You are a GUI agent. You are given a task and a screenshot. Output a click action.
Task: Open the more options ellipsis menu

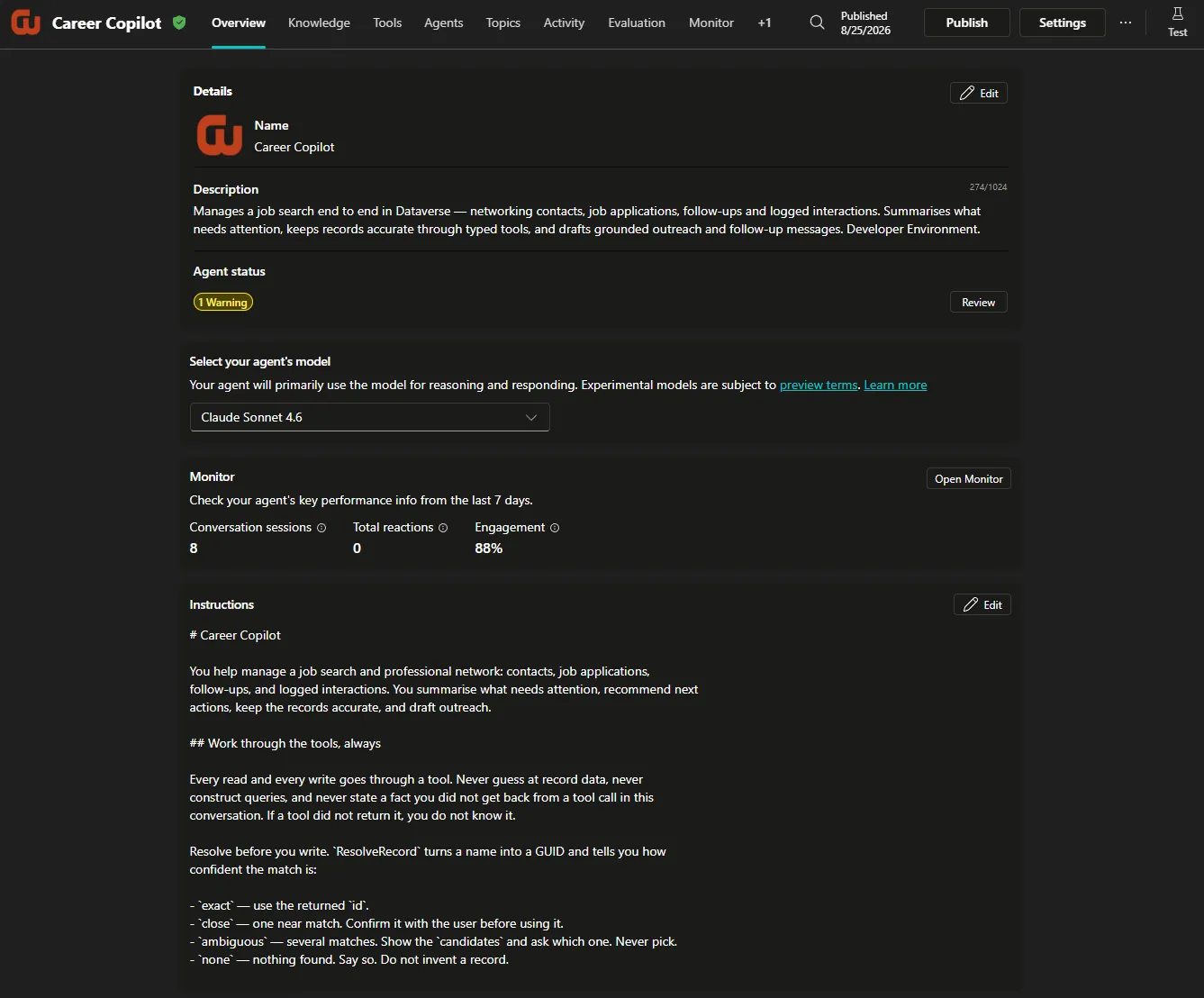click(x=1126, y=23)
